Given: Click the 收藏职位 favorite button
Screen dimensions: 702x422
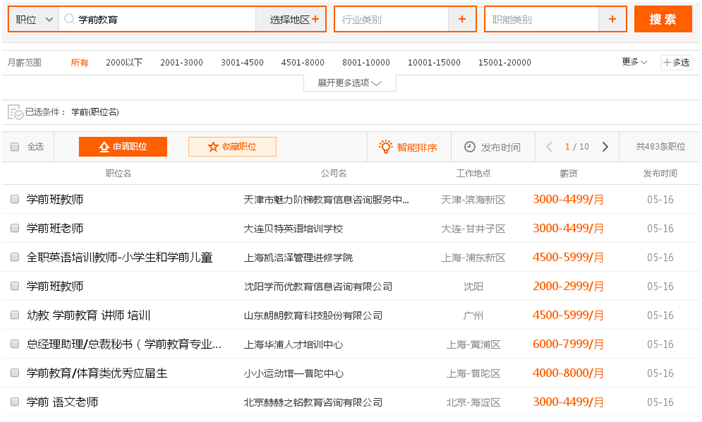Looking at the screenshot, I should [x=232, y=147].
